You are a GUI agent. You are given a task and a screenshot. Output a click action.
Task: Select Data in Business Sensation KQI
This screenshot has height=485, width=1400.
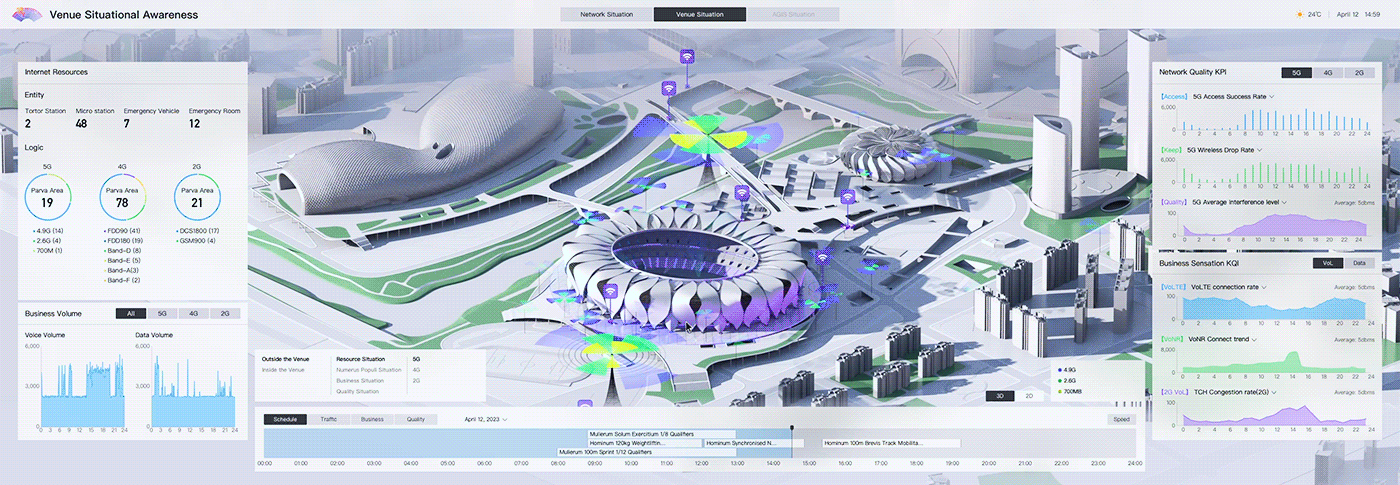[1359, 263]
